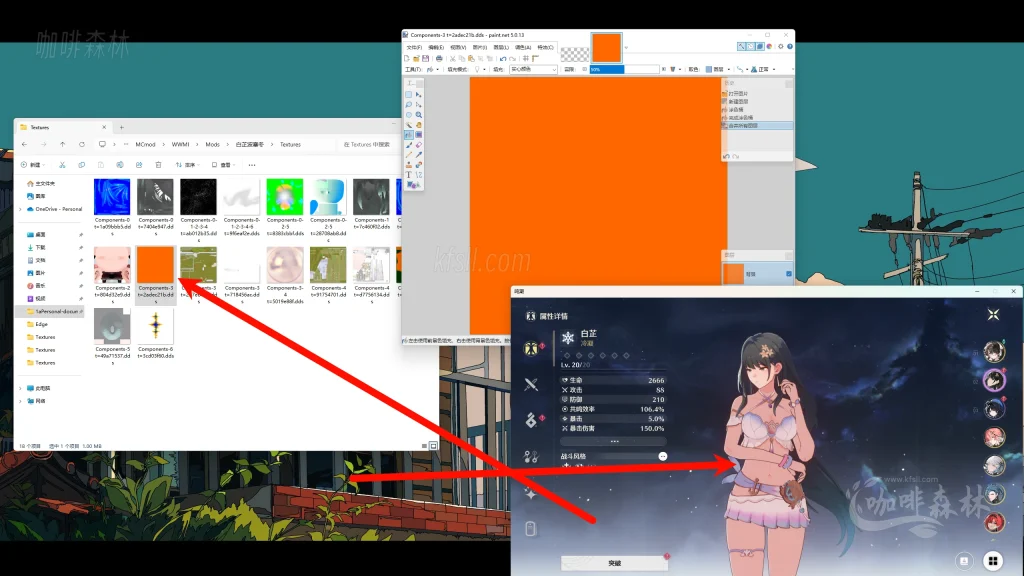1024x576 pixels.
Task: Click the three-dots more stats button in game
Action: point(614,441)
